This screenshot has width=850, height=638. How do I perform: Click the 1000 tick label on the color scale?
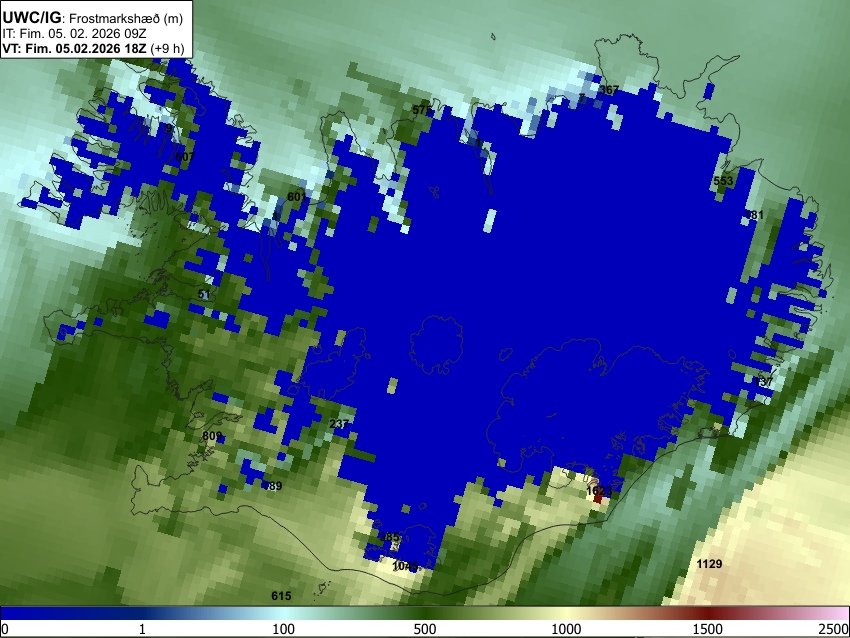point(566,629)
